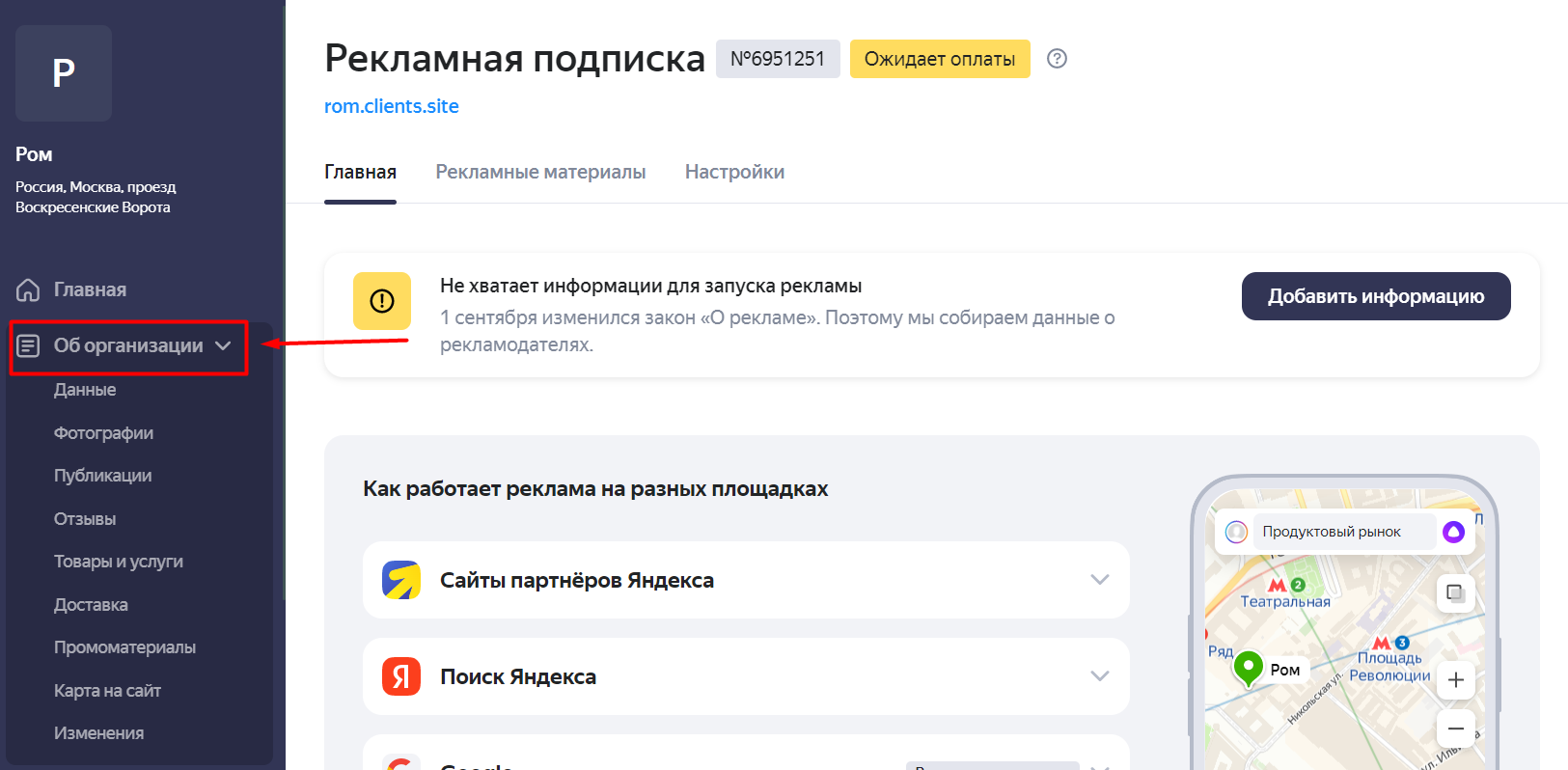Zoom out the map with minus button
The image size is (1568, 770).
pos(1455,729)
